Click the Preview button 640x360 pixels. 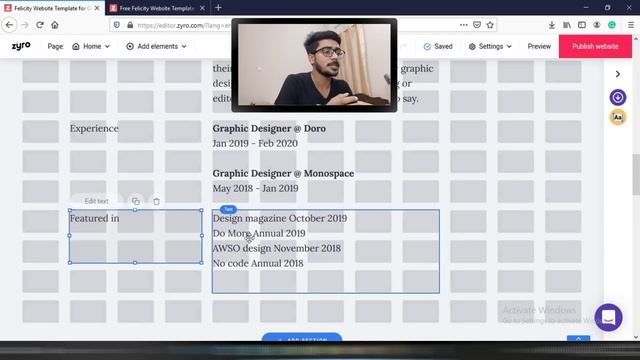[539, 47]
